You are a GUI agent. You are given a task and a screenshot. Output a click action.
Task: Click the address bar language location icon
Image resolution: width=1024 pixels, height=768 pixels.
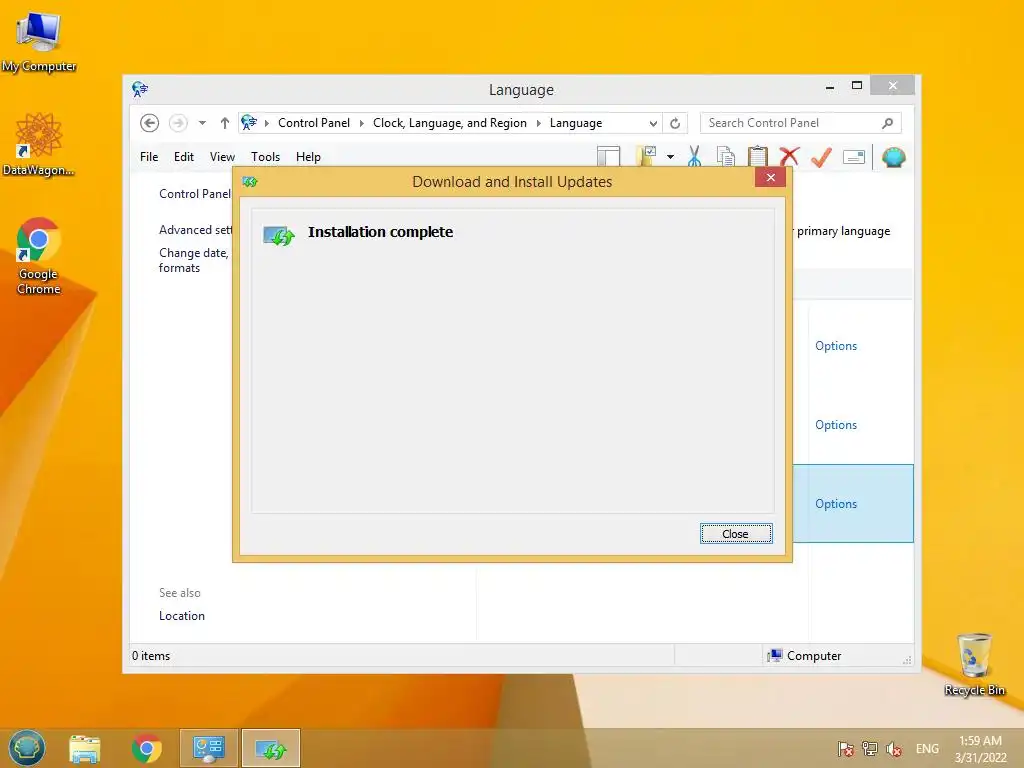(249, 122)
